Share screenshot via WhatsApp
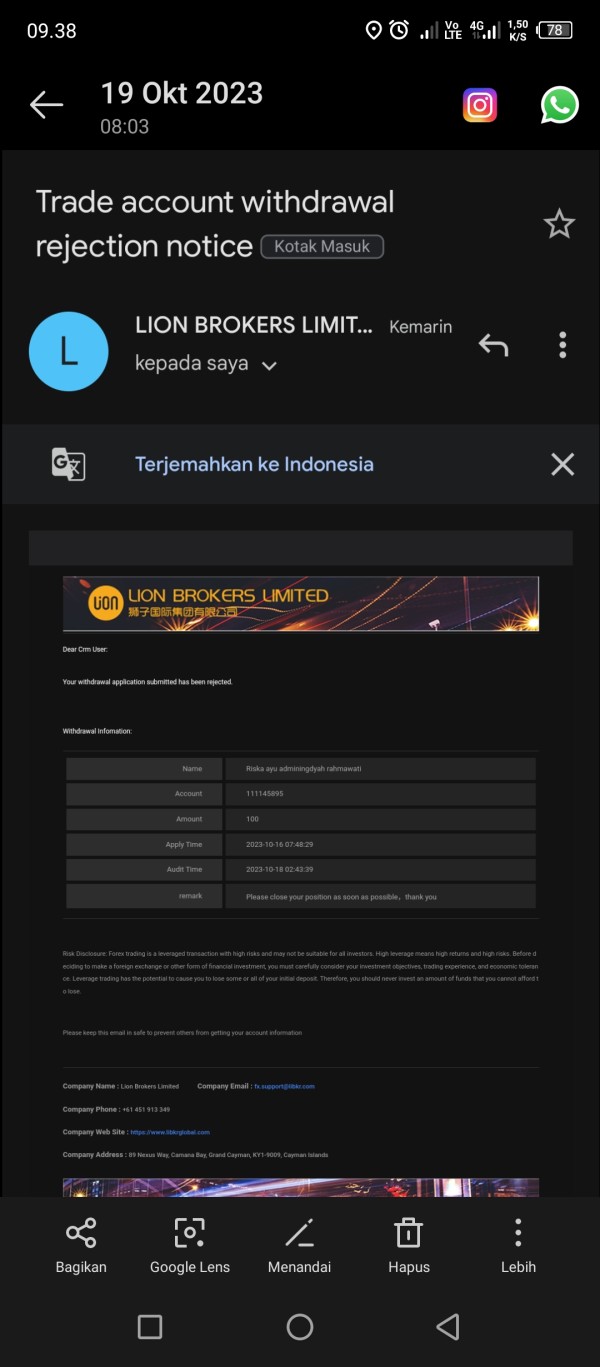600x1367 pixels. 559,105
